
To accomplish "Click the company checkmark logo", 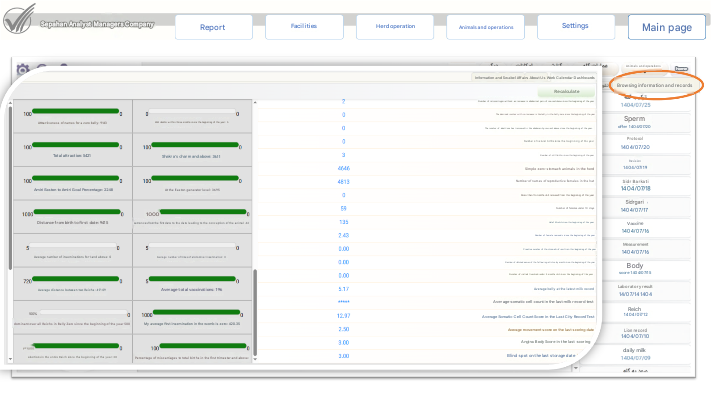I will click(19, 19).
